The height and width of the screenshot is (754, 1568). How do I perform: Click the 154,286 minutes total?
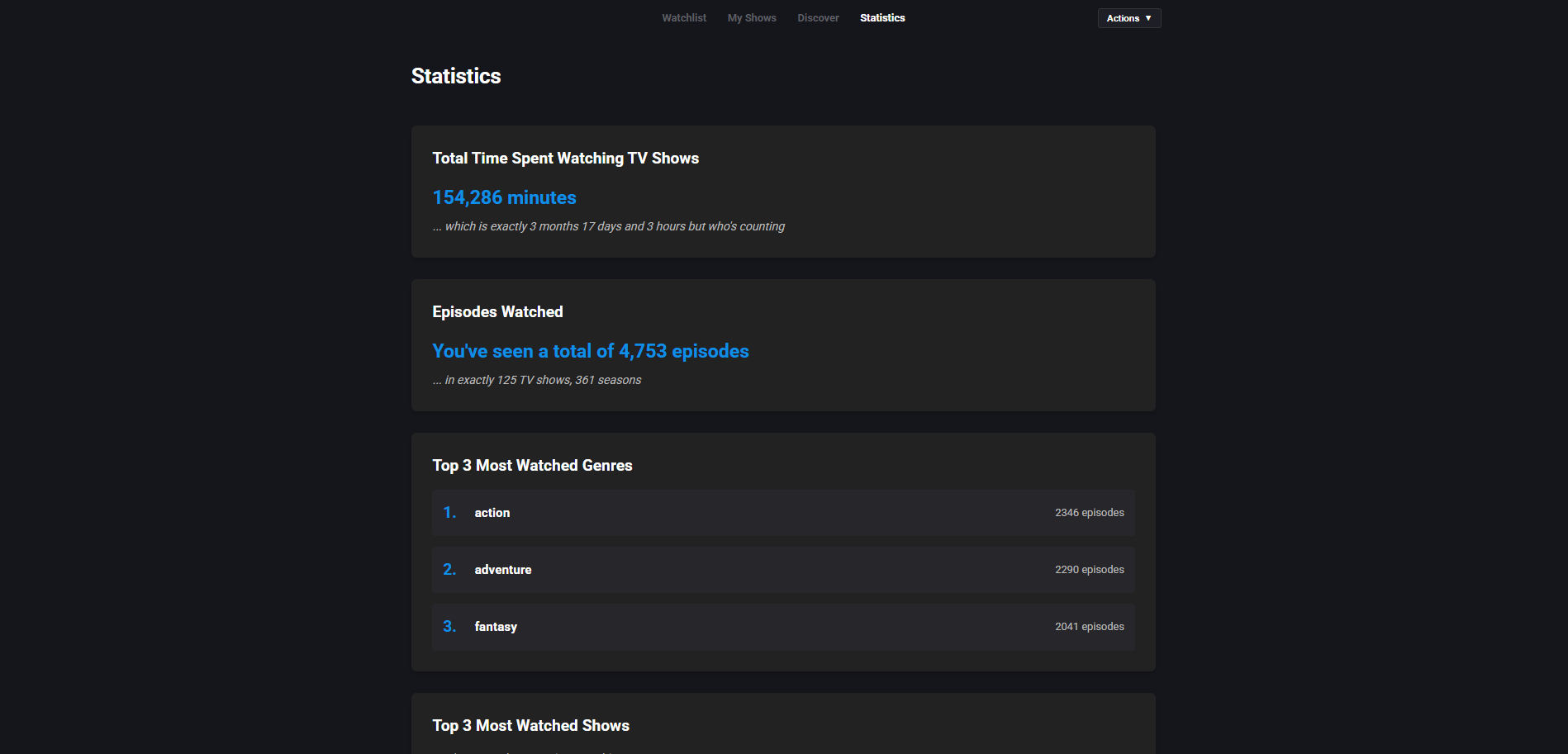click(504, 197)
